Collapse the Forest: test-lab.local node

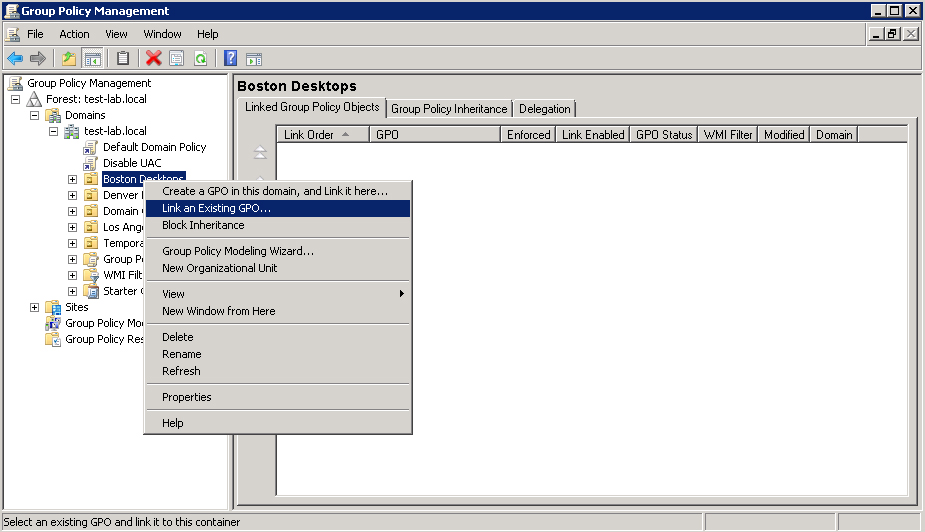point(16,99)
